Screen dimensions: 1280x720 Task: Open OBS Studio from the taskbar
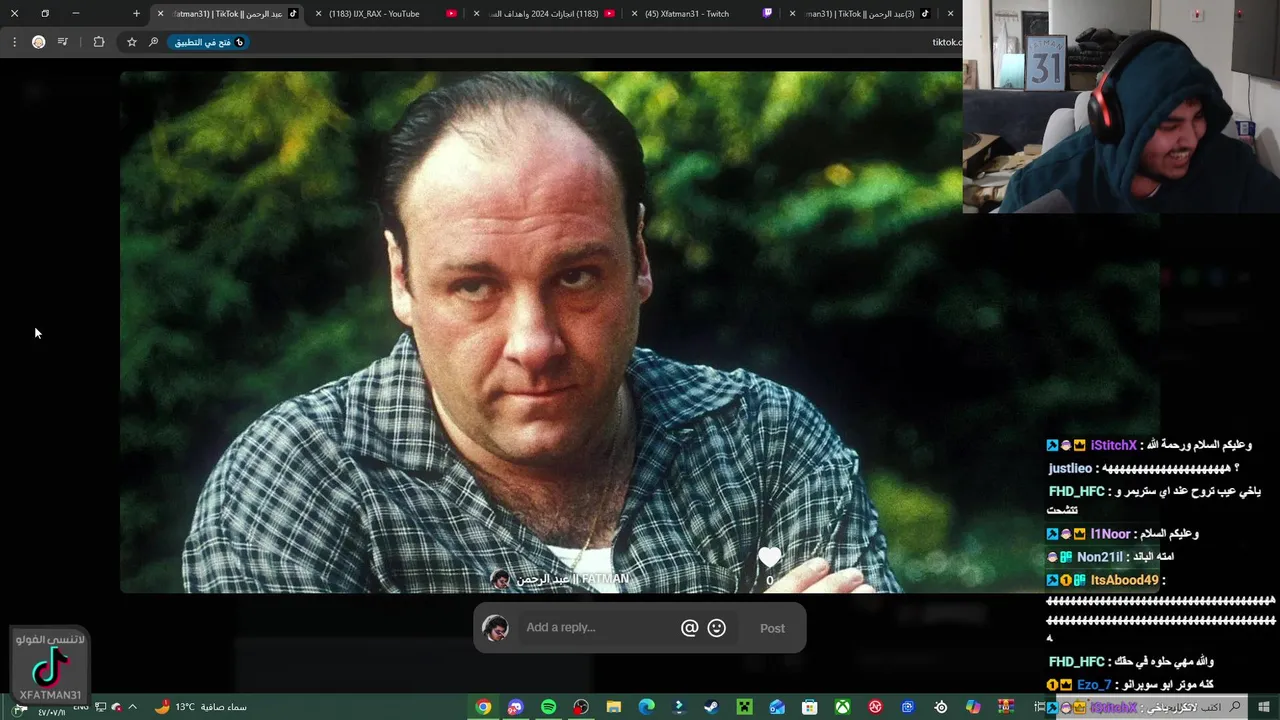[581, 707]
